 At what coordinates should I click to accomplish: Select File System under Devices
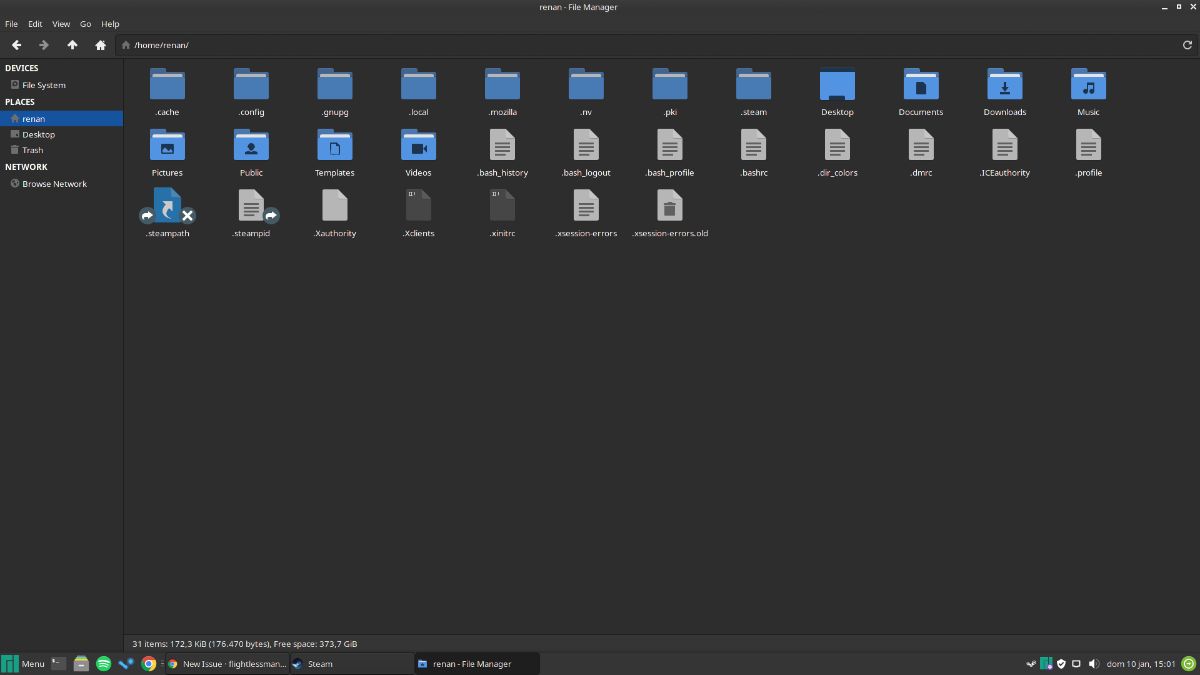pos(43,84)
